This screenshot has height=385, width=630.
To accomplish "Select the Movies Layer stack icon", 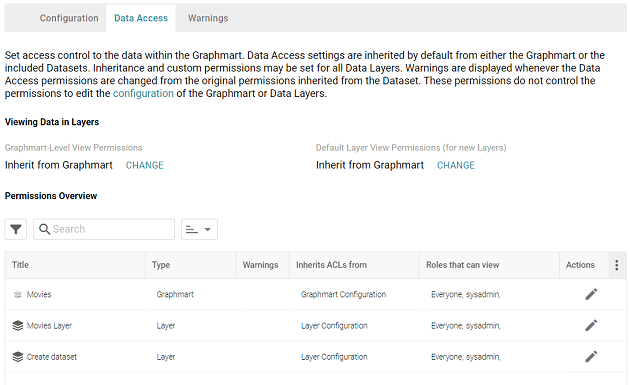I will (x=18, y=326).
